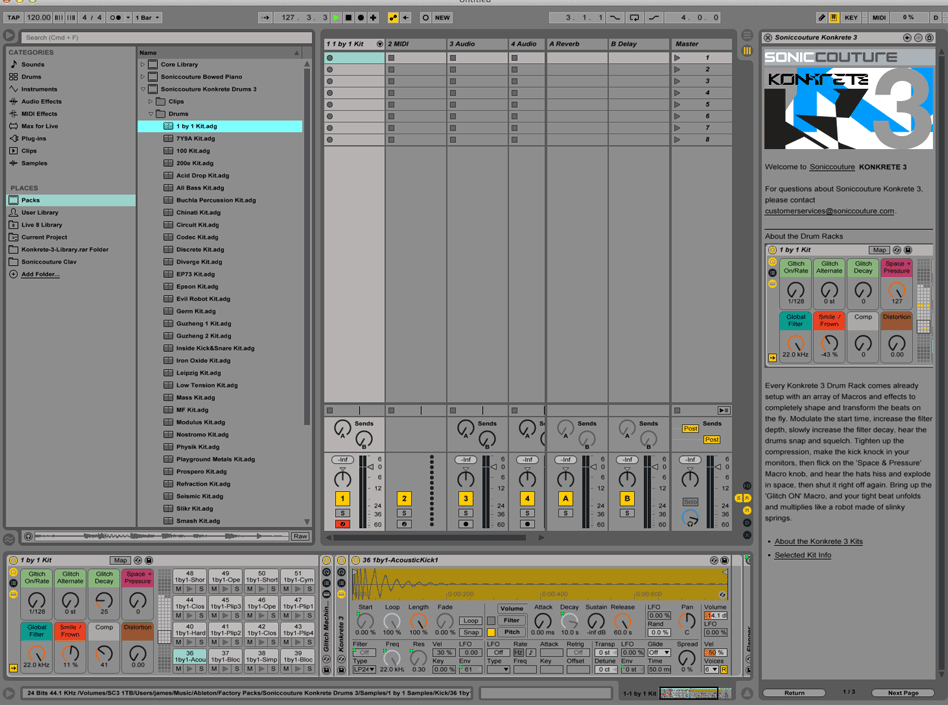Click the Raw preview button

click(x=300, y=536)
